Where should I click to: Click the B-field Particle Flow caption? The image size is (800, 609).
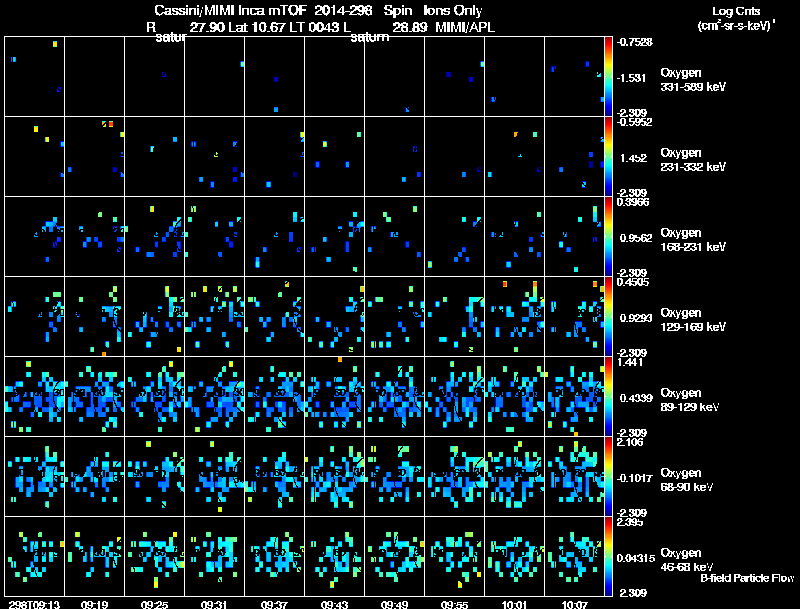746,578
